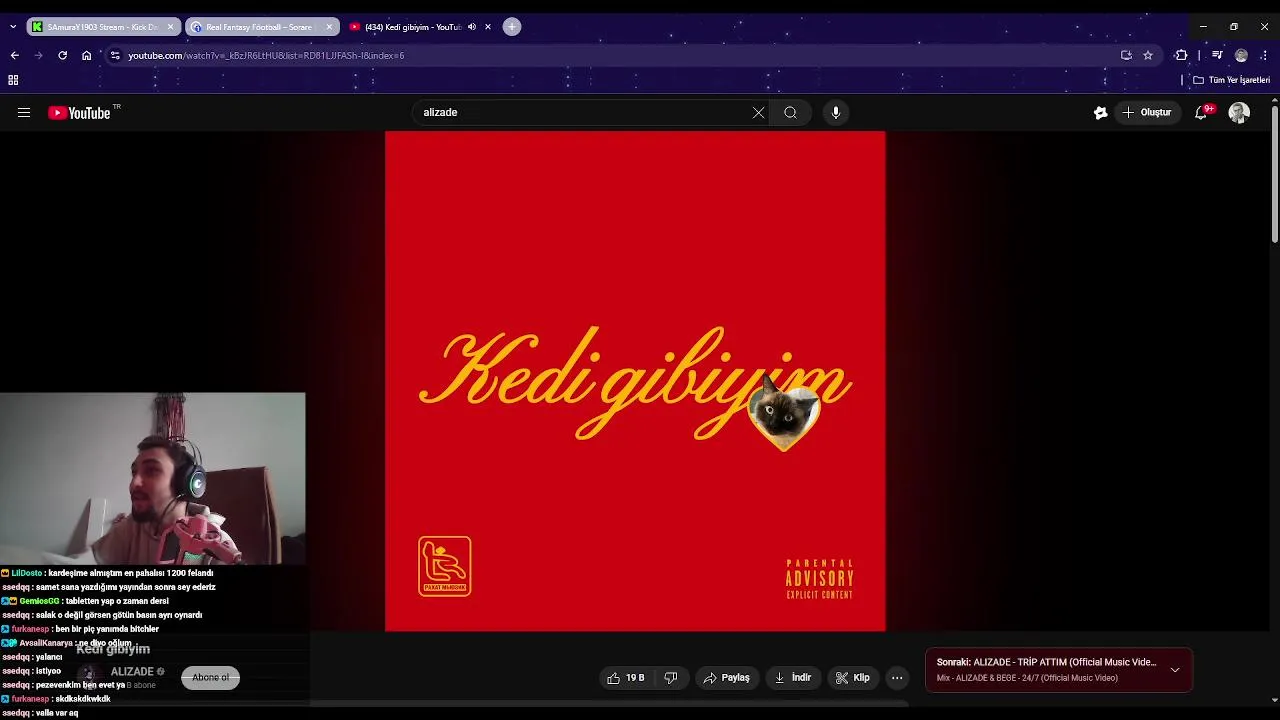The width and height of the screenshot is (1280, 720).
Task: Close the Kick stream tab
Action: coord(171,27)
